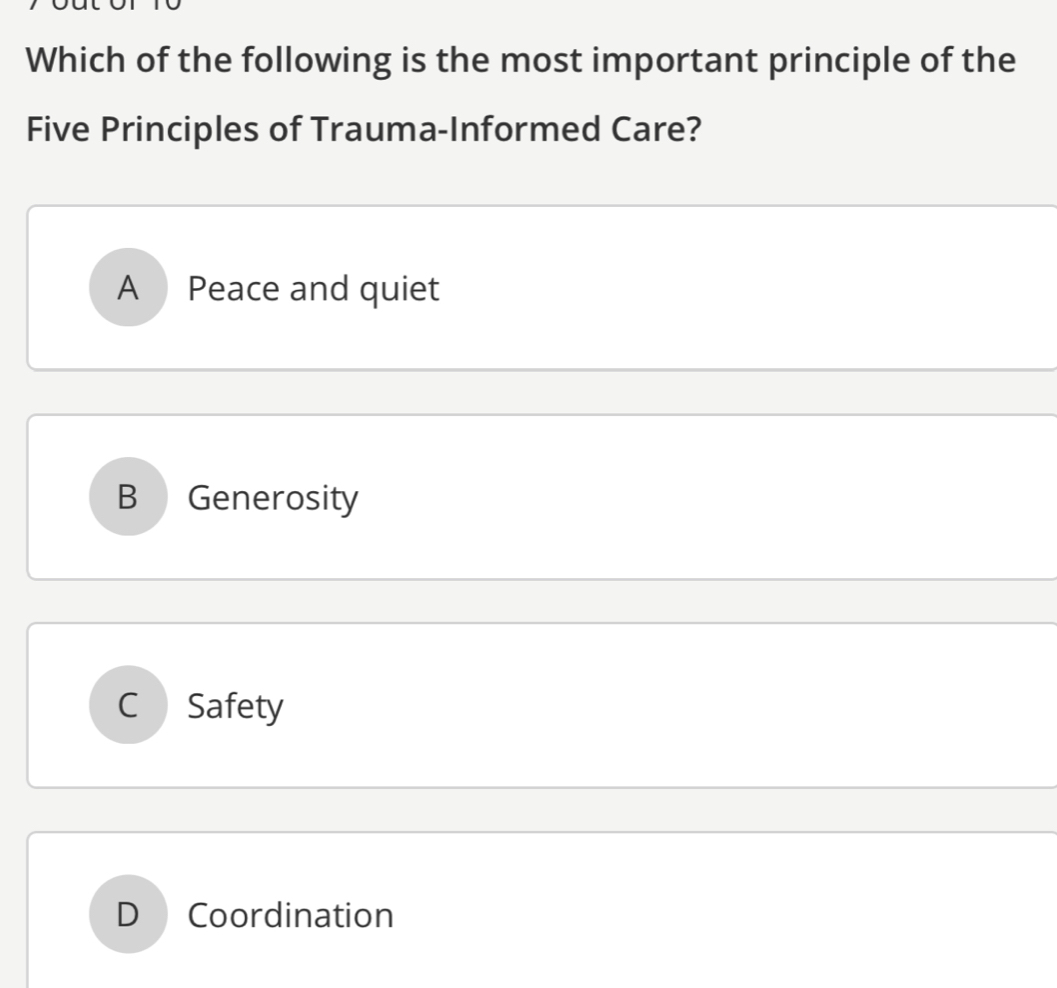The image size is (1057, 988).
Task: Click the circular A badge
Action: [128, 289]
